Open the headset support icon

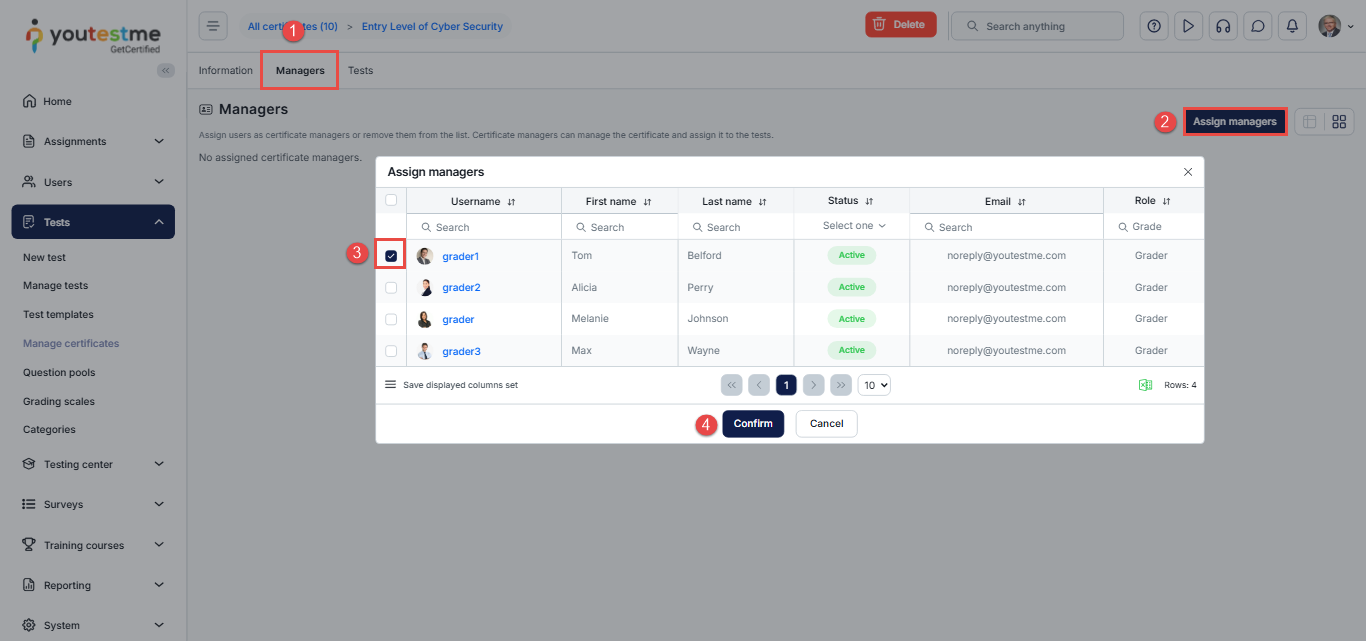[1223, 26]
